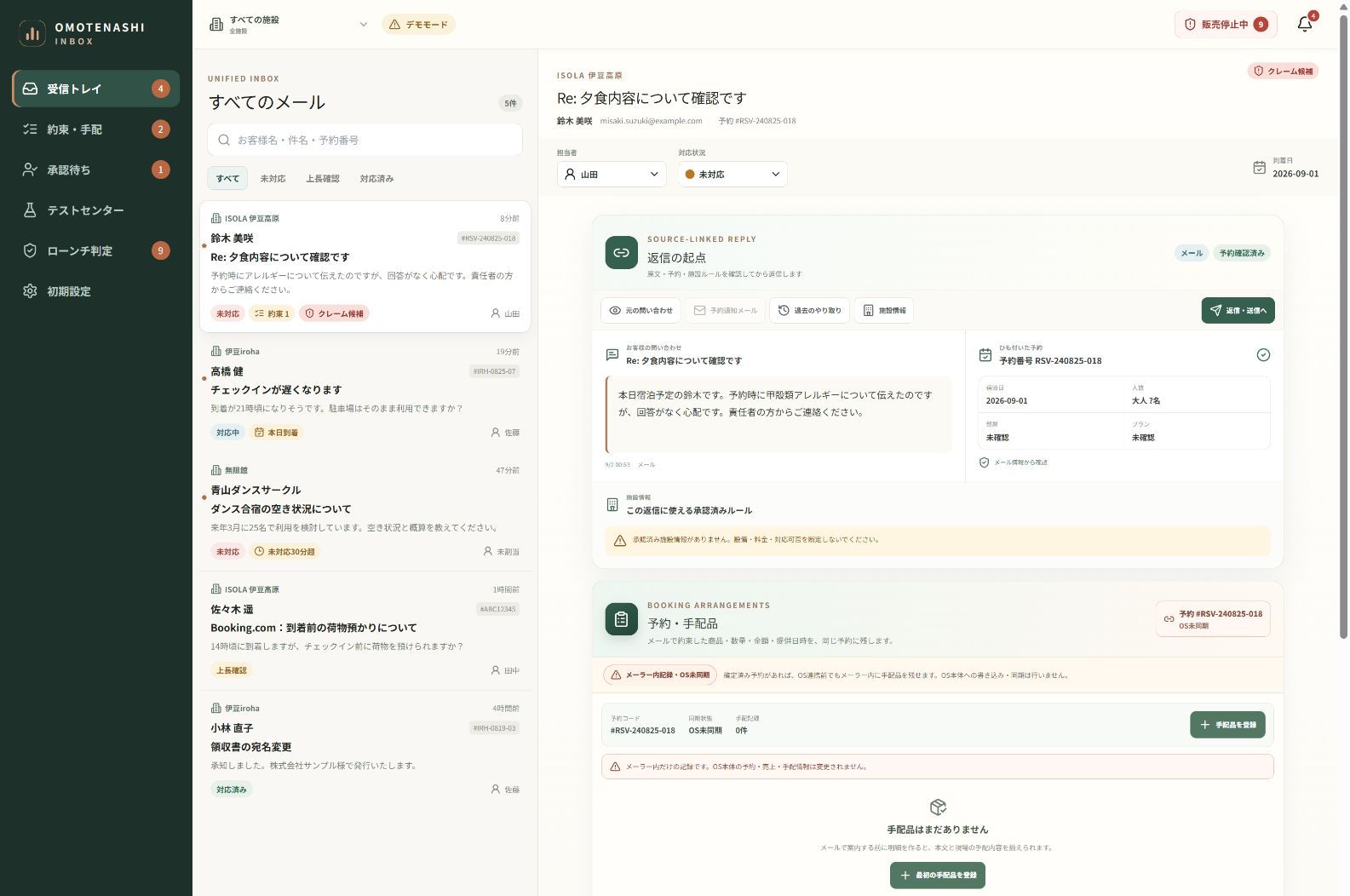Click the booking verified check-circle icon
Image resolution: width=1350 pixels, height=896 pixels.
pyautogui.click(x=1263, y=355)
